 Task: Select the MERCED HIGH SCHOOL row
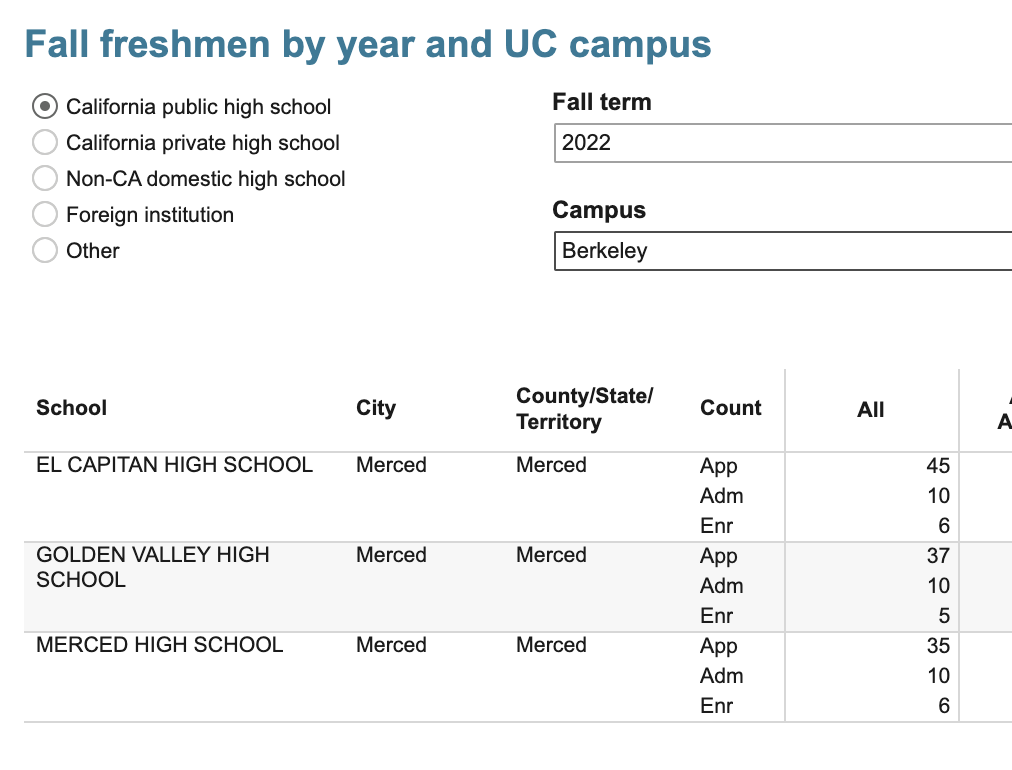click(x=160, y=645)
